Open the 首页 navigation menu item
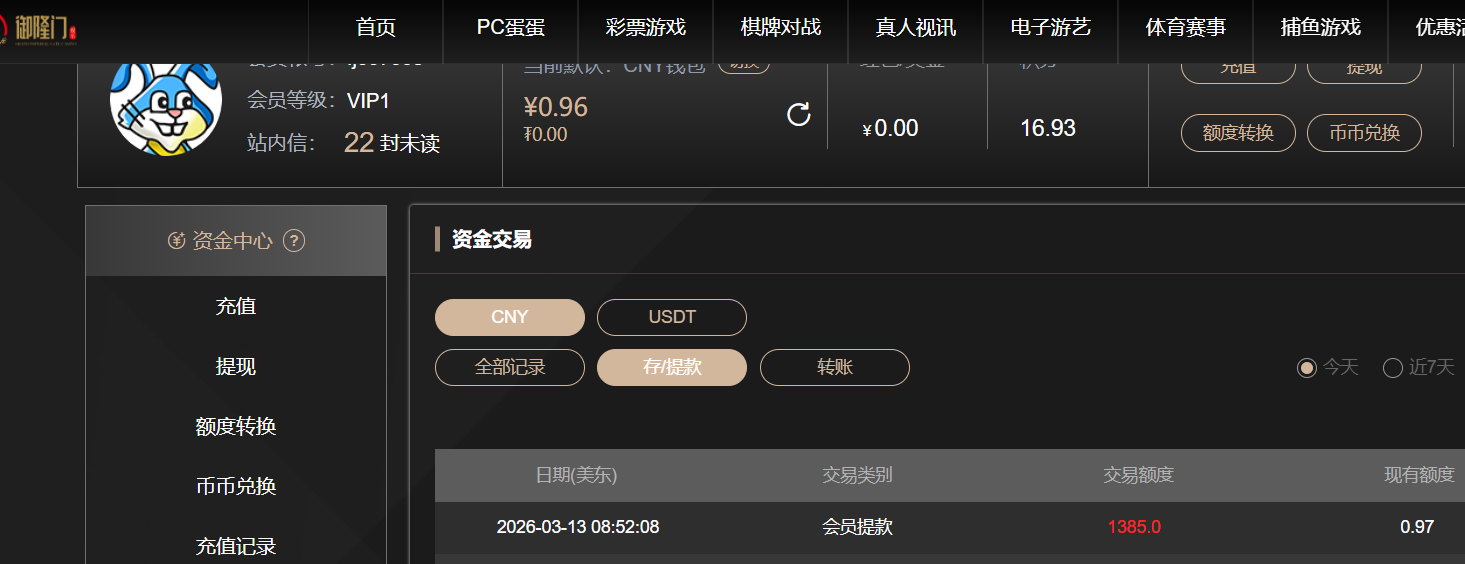The image size is (1465, 564). point(376,28)
